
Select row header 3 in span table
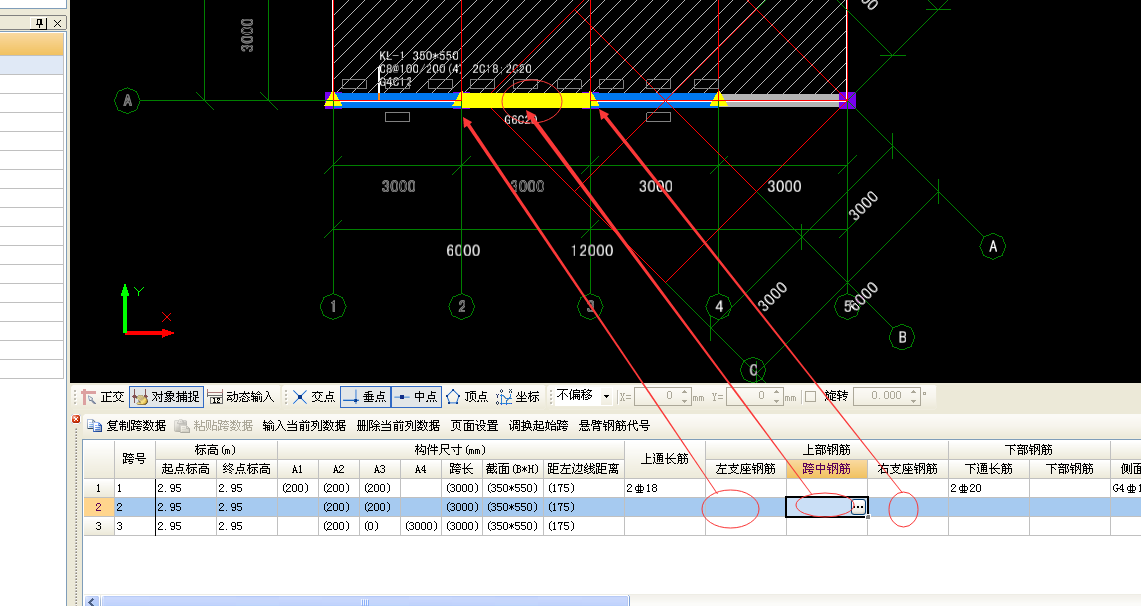[99, 526]
